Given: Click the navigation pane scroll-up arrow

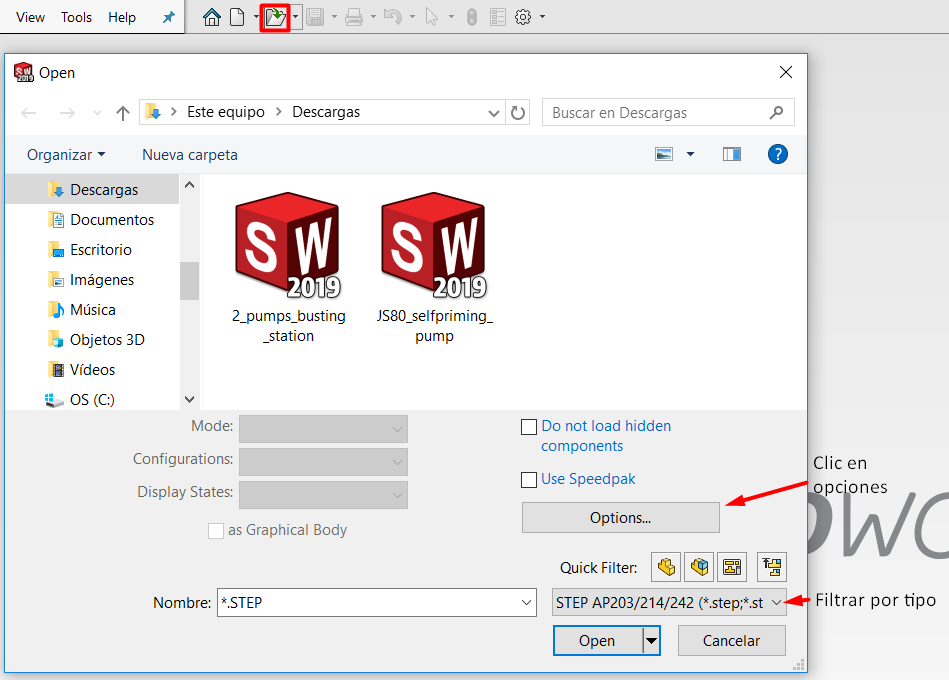Looking at the screenshot, I should [x=189, y=185].
